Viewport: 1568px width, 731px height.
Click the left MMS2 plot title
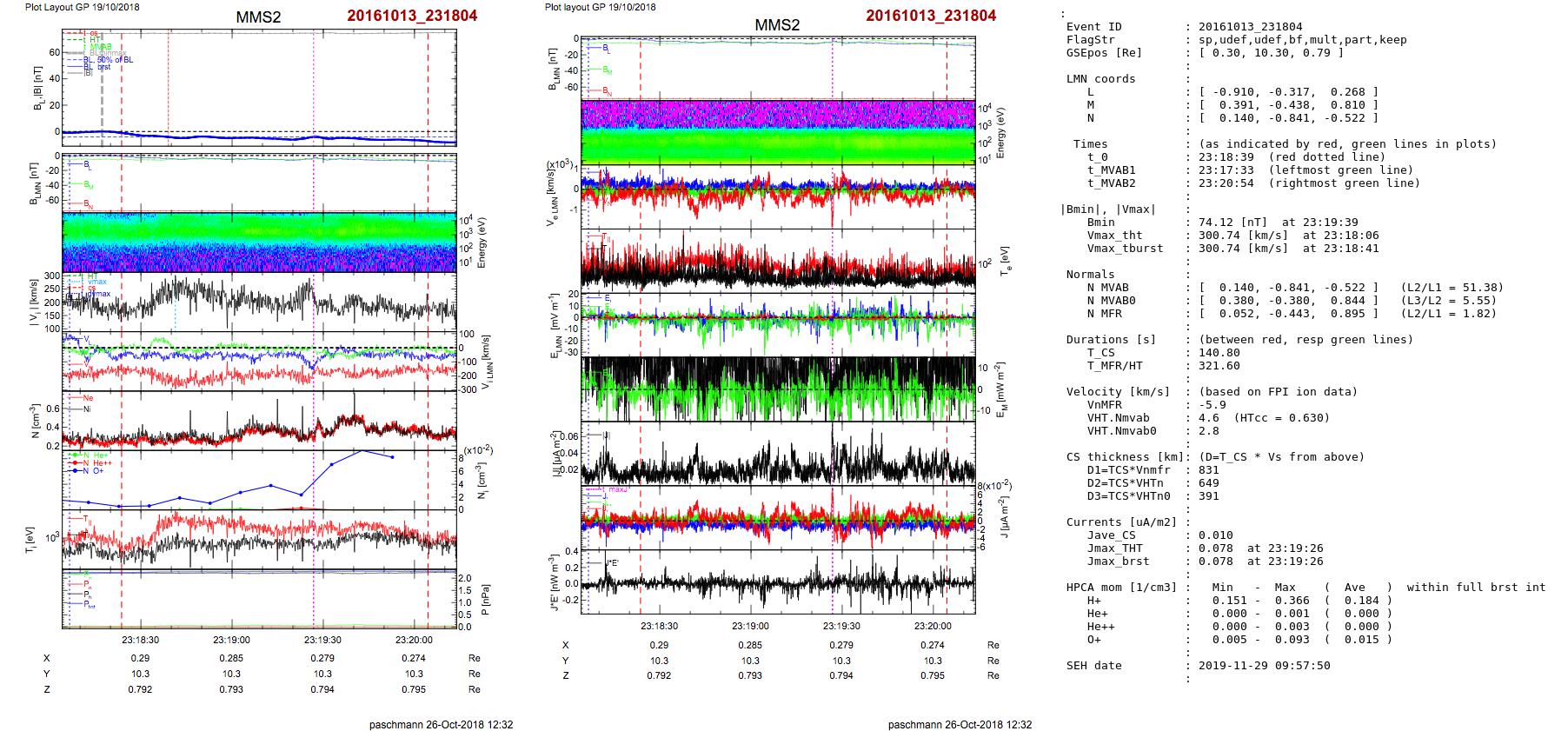(258, 17)
